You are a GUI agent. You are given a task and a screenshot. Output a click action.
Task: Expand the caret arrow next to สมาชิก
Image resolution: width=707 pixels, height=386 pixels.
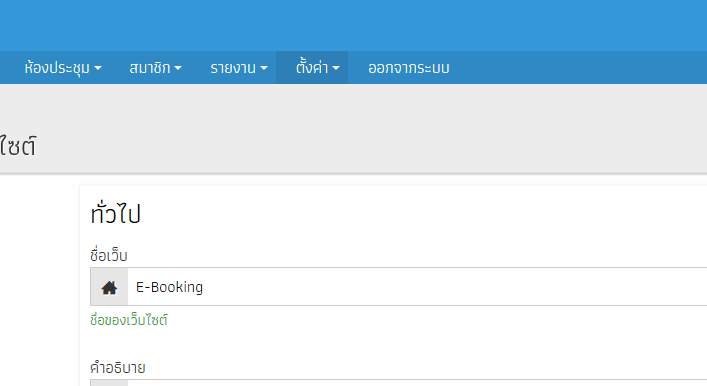point(178,68)
